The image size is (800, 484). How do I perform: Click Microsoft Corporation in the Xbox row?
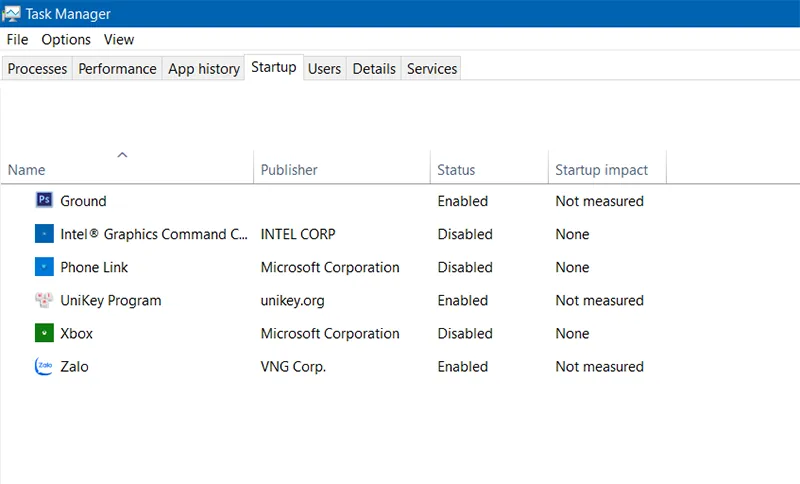coord(330,334)
